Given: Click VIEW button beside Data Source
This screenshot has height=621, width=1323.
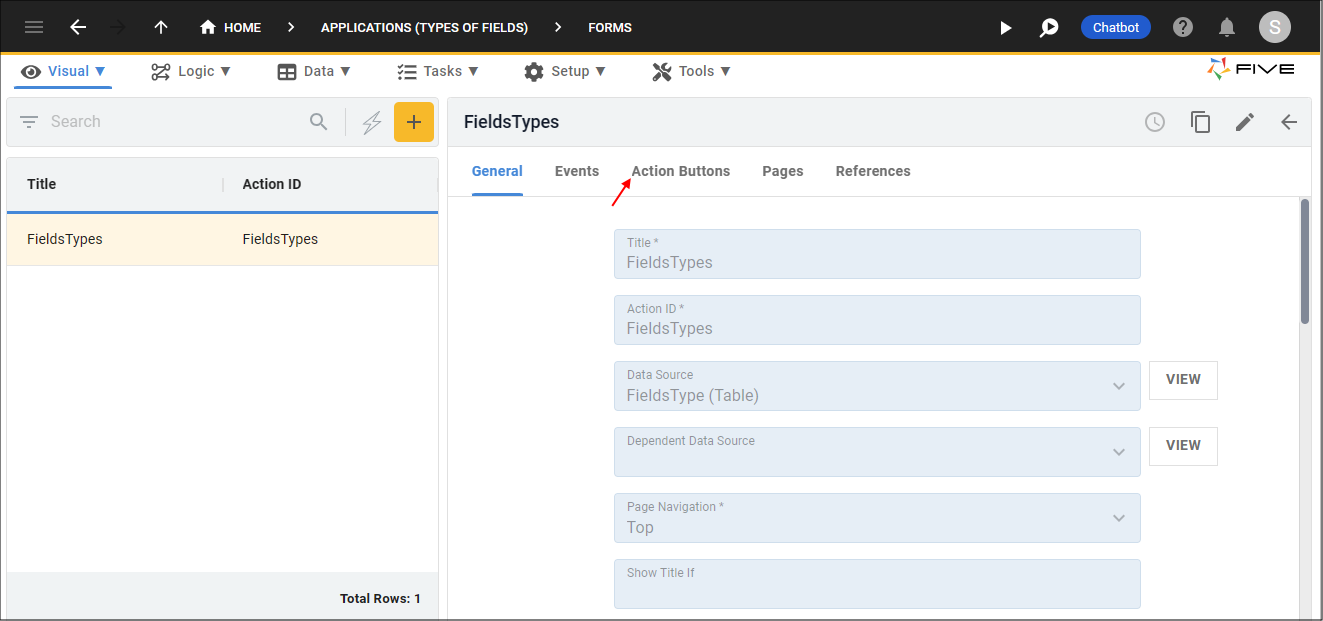Looking at the screenshot, I should pyautogui.click(x=1183, y=380).
